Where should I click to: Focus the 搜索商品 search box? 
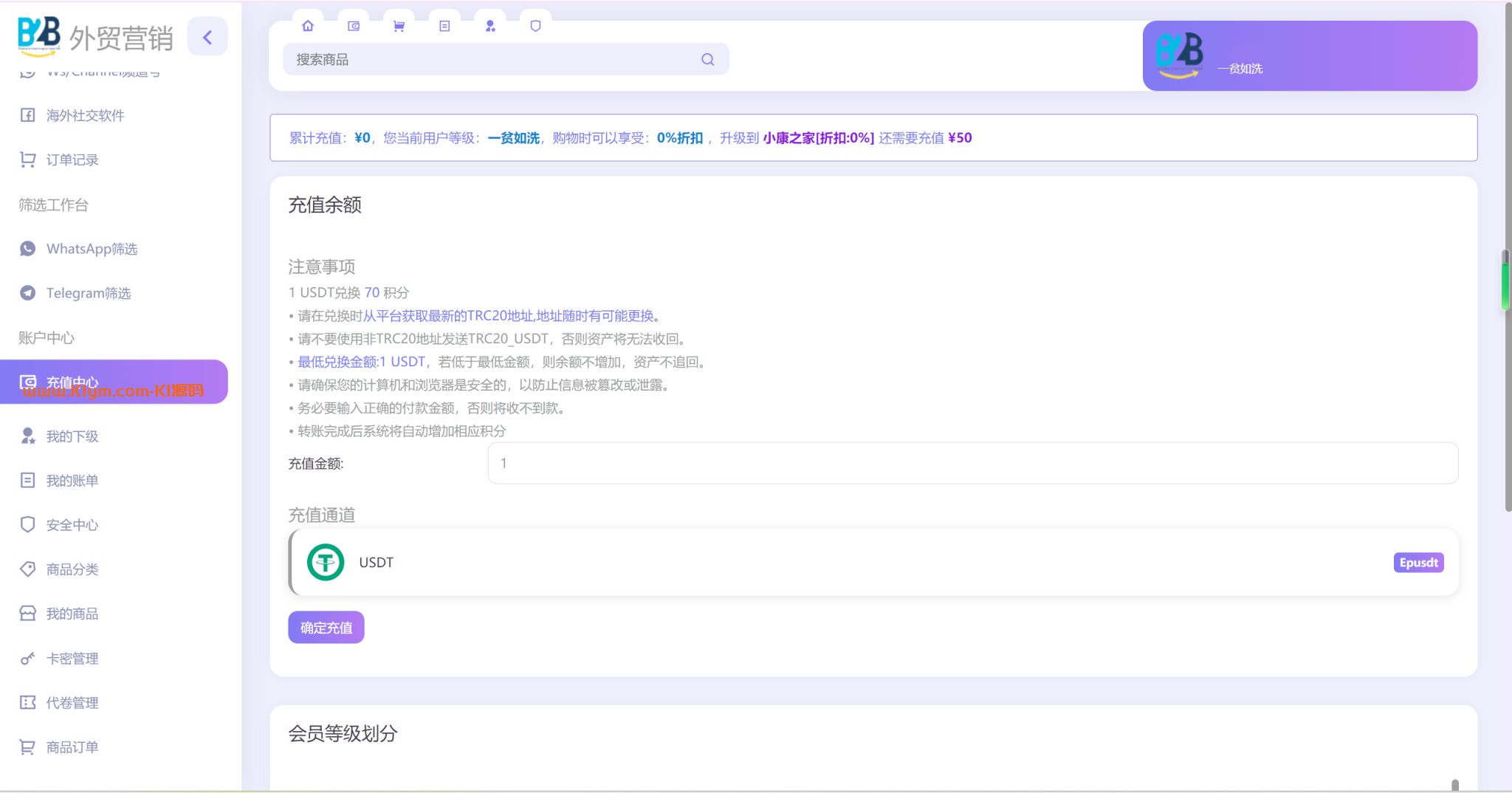coord(495,59)
